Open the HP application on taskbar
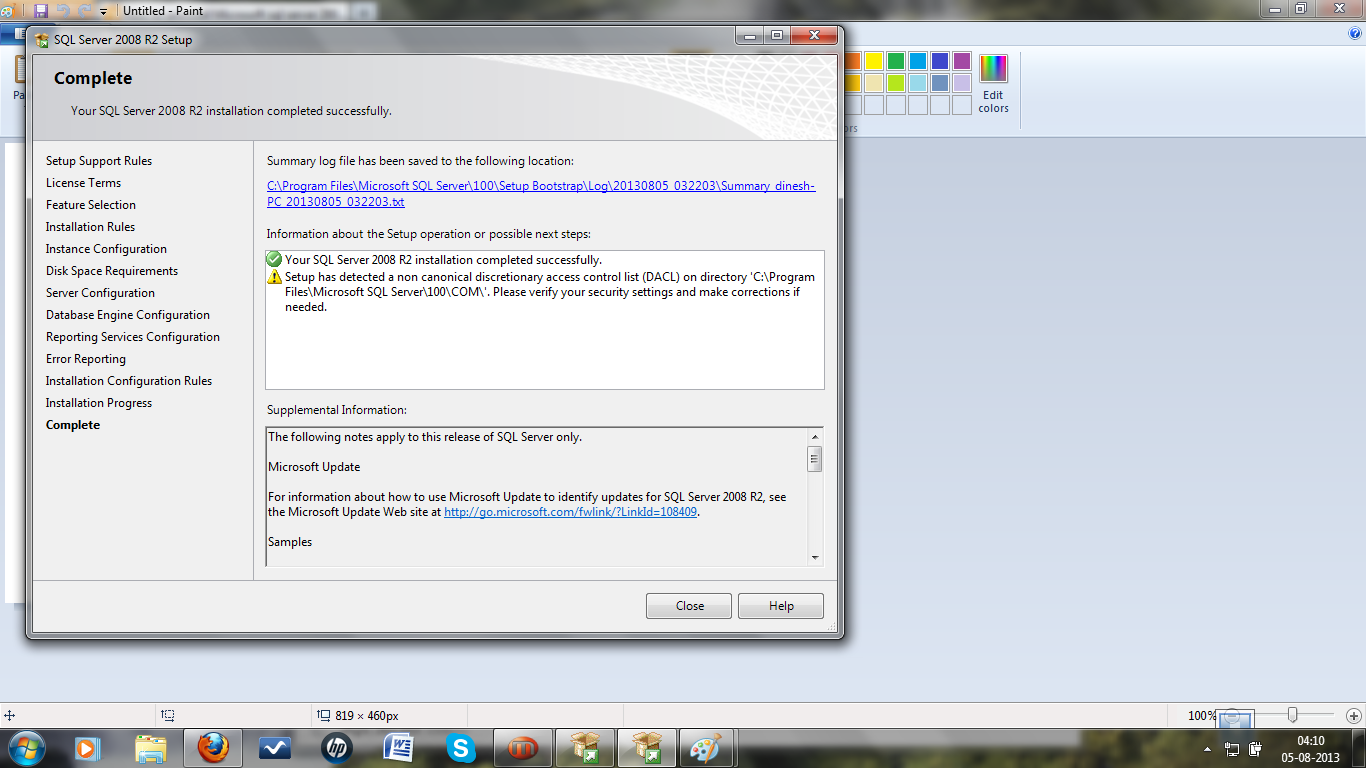Viewport: 1366px width, 768px height. click(337, 747)
